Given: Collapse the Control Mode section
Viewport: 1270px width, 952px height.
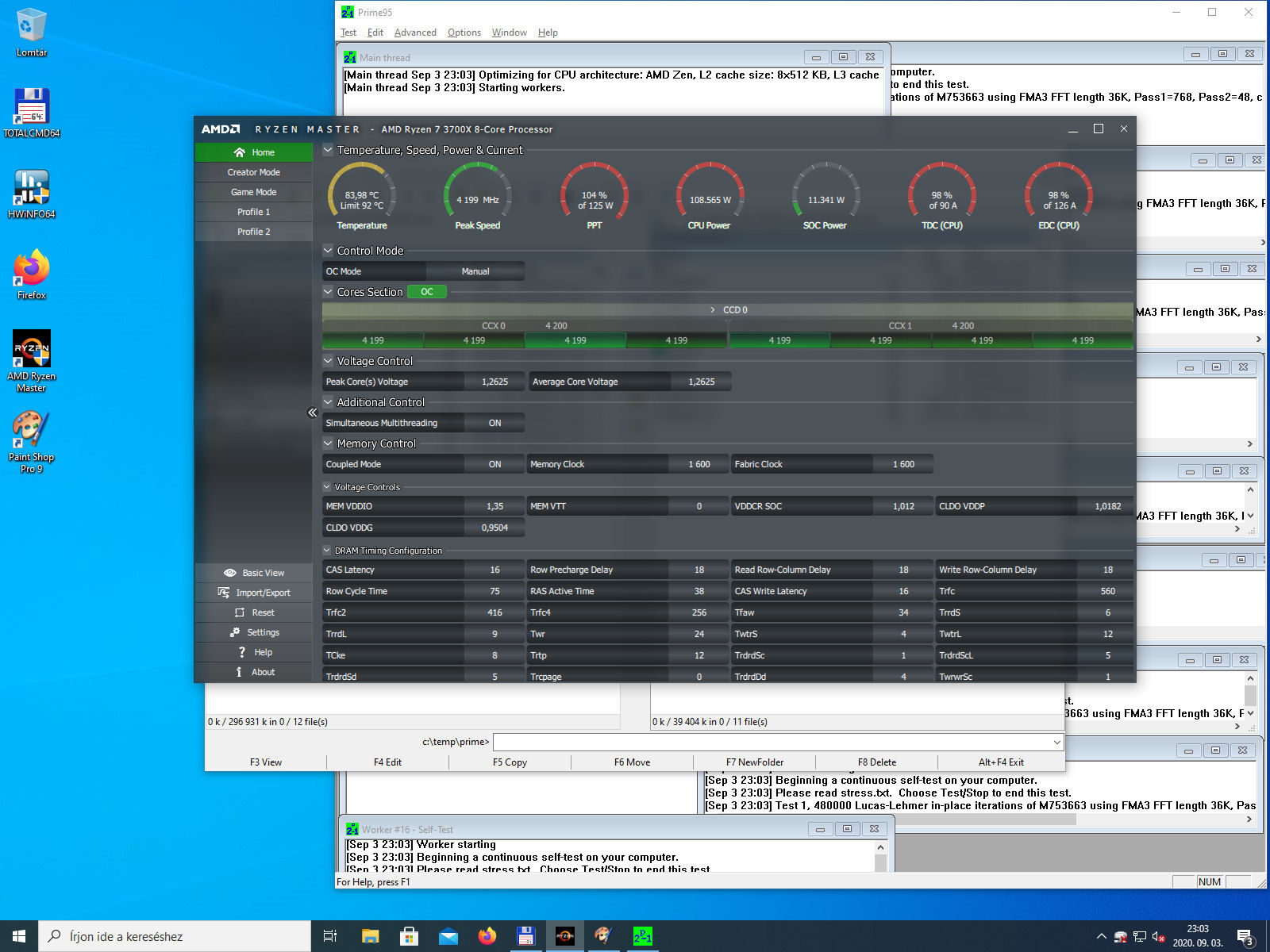Looking at the screenshot, I should tap(328, 250).
